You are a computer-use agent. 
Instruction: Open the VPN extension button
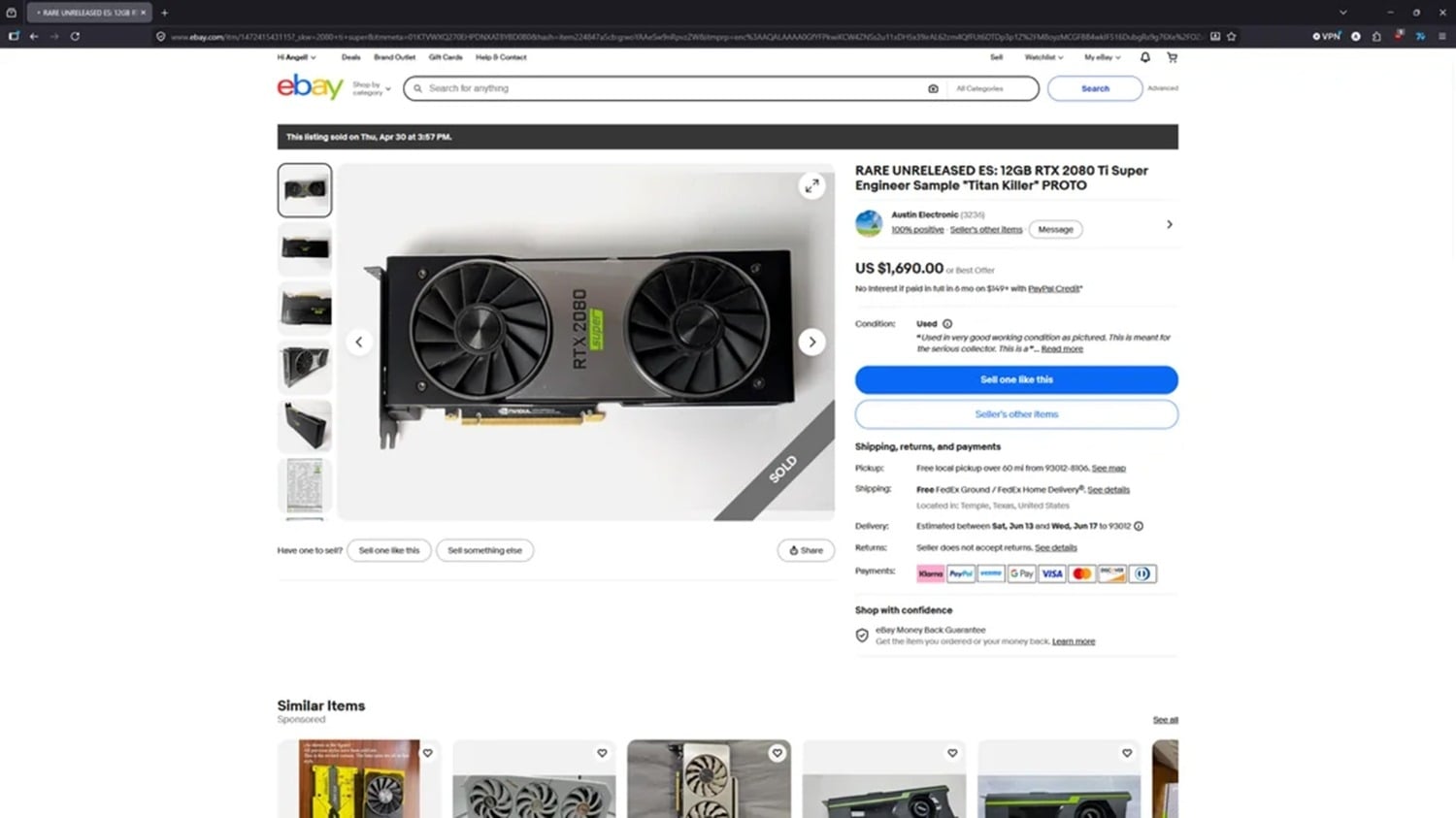(x=1326, y=36)
